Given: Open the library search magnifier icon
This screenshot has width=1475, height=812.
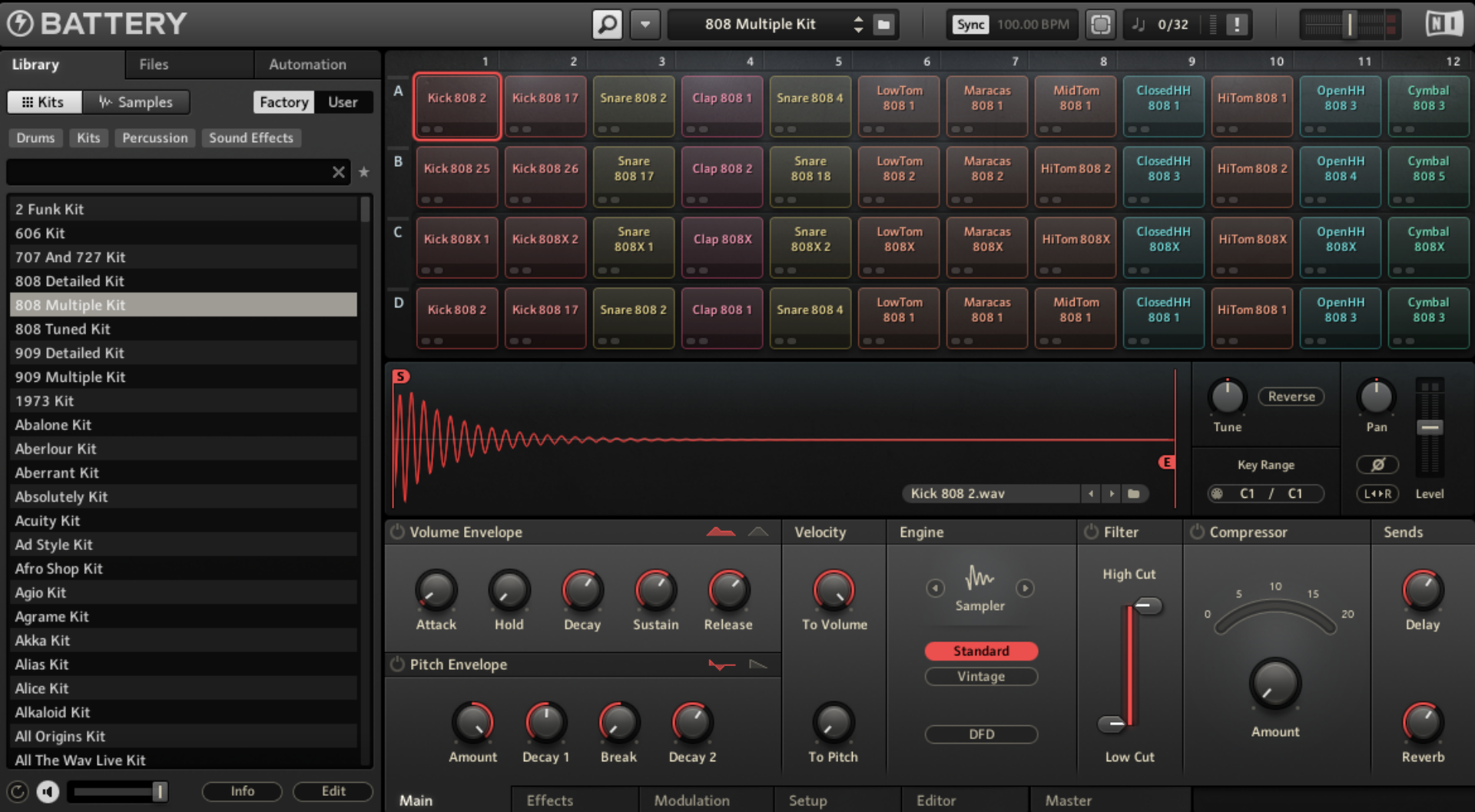Looking at the screenshot, I should [x=607, y=24].
